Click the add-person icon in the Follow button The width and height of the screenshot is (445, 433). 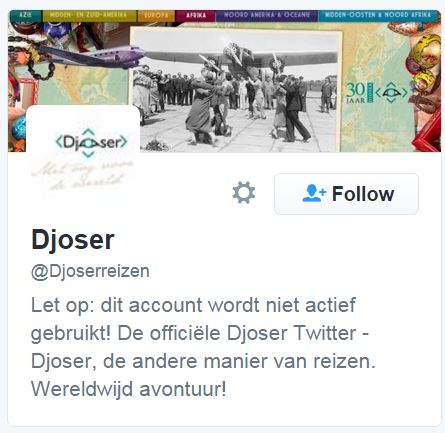click(x=313, y=193)
